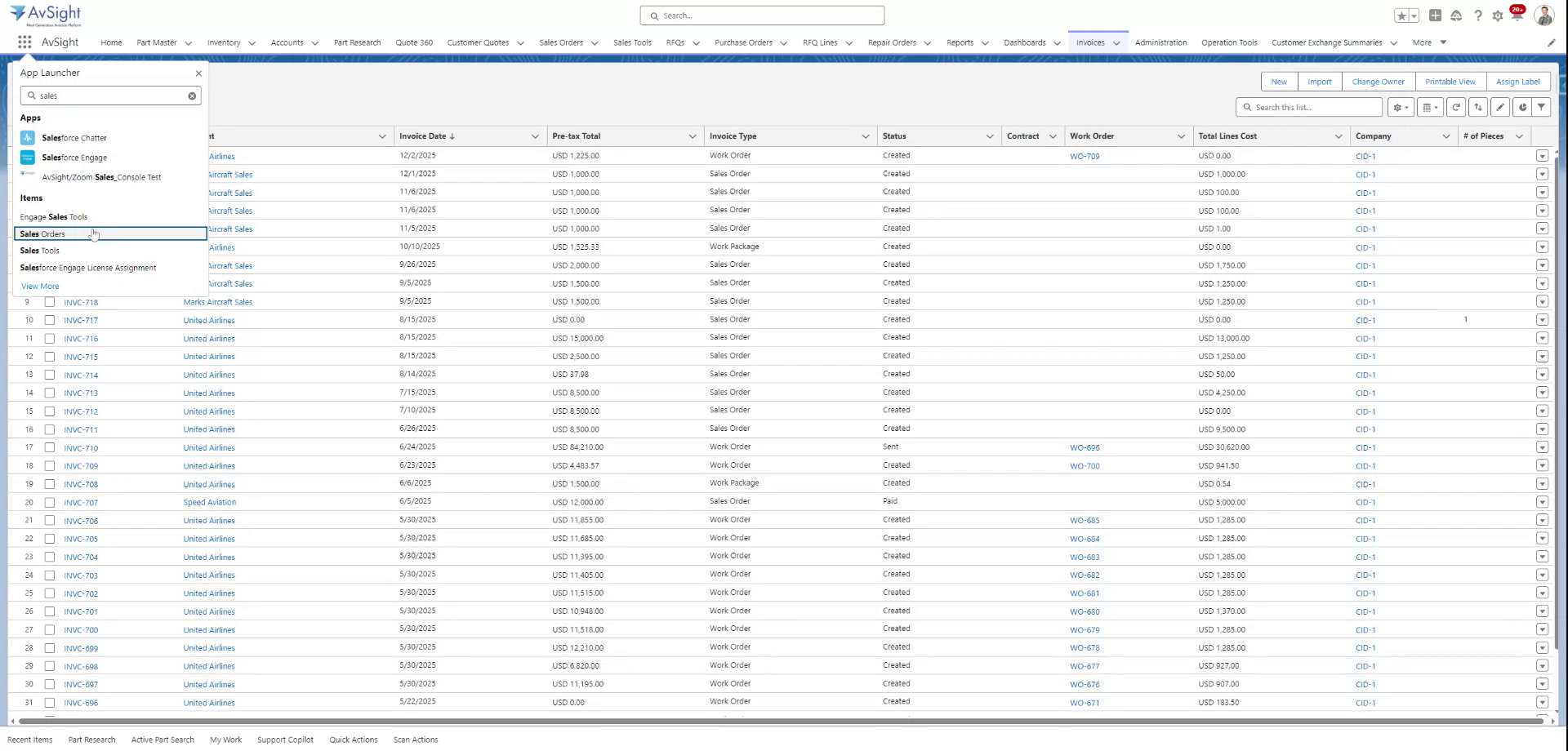This screenshot has width=1568, height=751.
Task: Open the Part Research navigation item
Action: 357,42
